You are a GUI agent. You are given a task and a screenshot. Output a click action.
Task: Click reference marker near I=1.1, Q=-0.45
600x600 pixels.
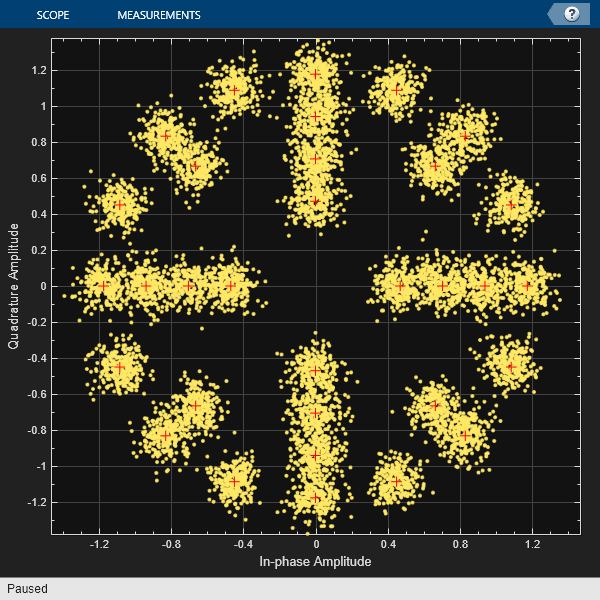tap(511, 366)
